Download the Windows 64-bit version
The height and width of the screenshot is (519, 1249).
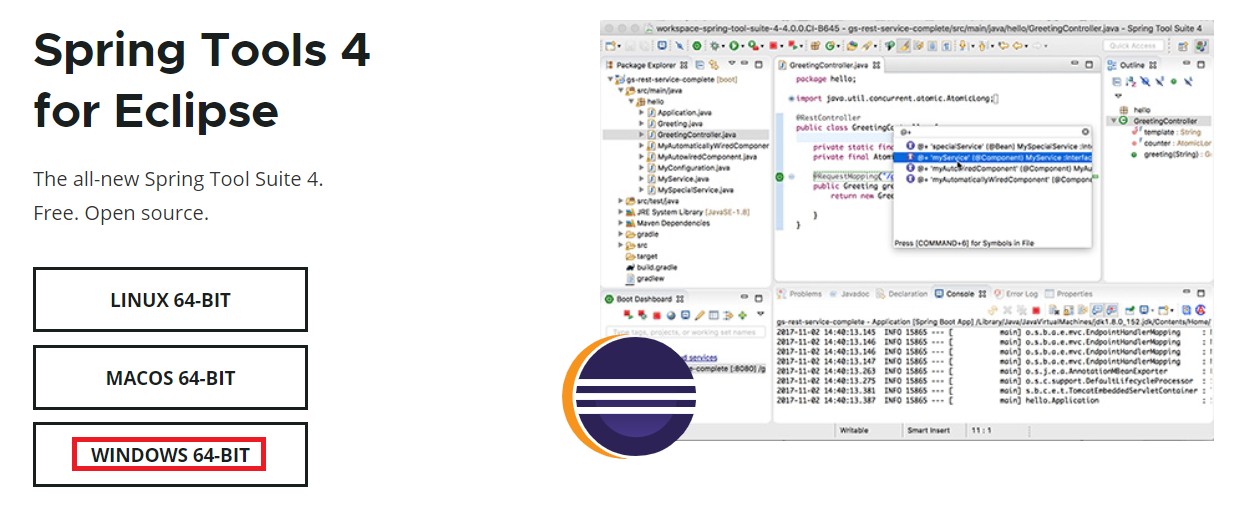(170, 455)
